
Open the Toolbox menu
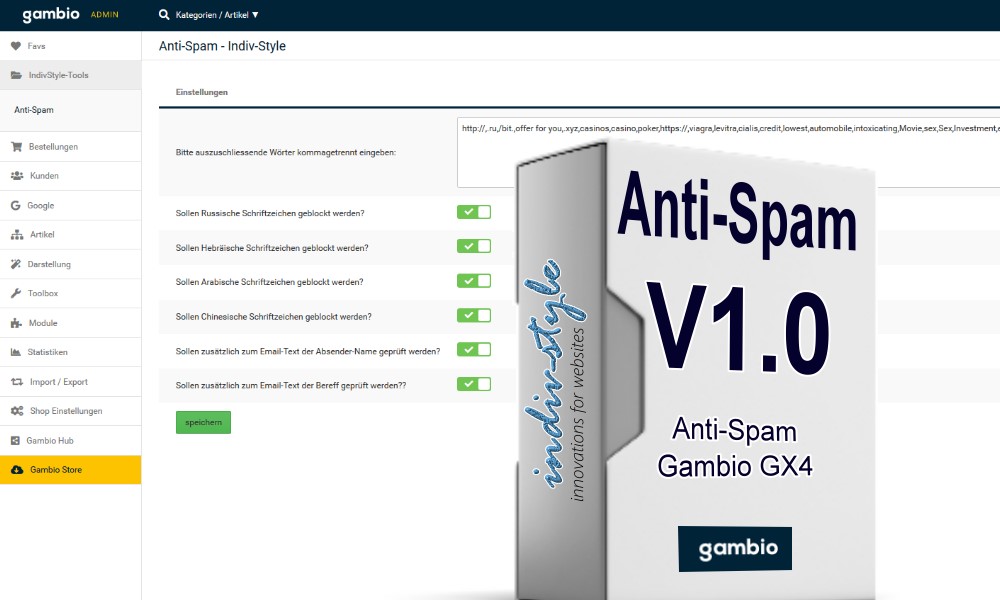pyautogui.click(x=70, y=293)
